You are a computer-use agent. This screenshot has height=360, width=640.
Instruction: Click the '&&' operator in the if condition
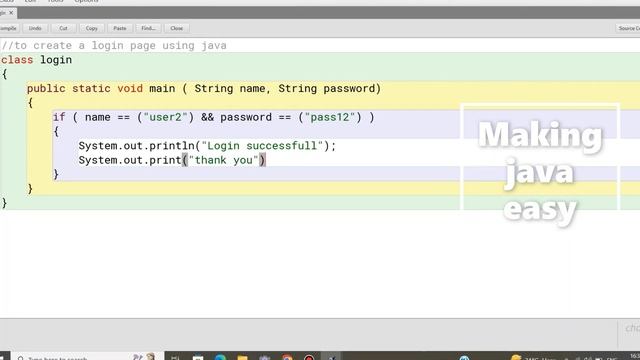pos(207,117)
